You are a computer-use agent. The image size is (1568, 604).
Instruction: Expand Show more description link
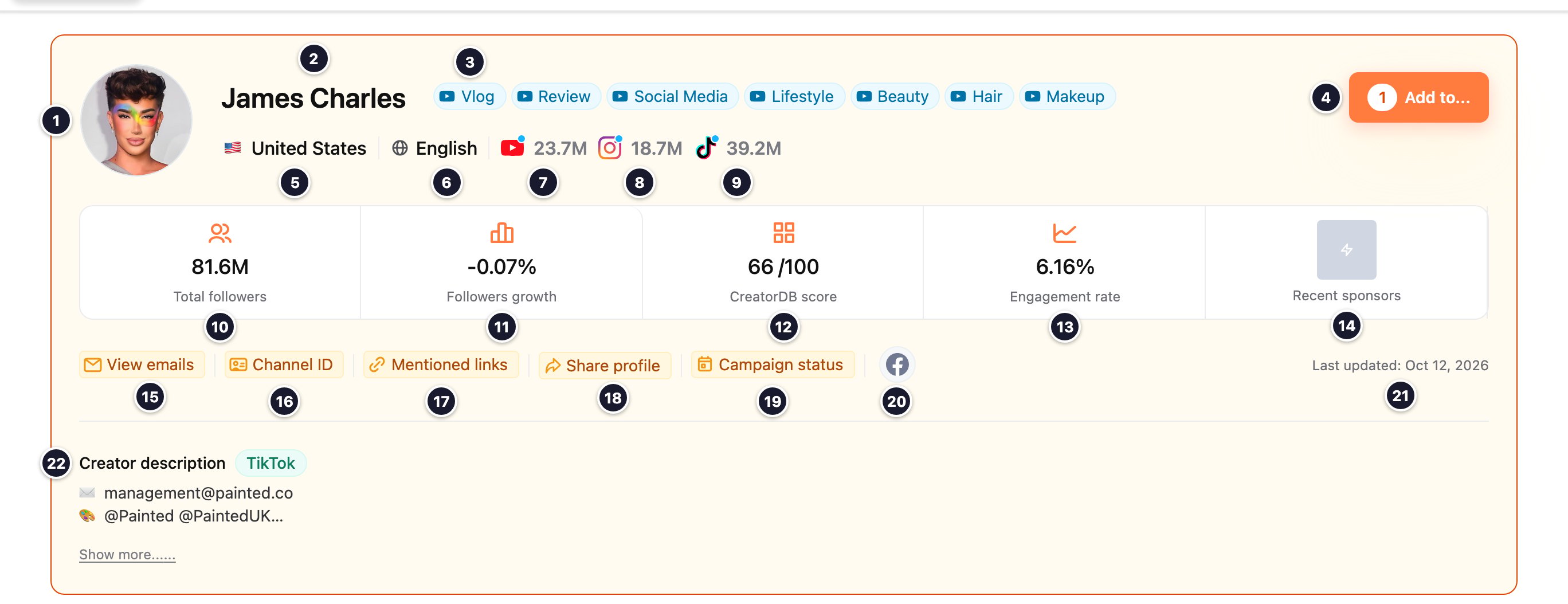127,555
